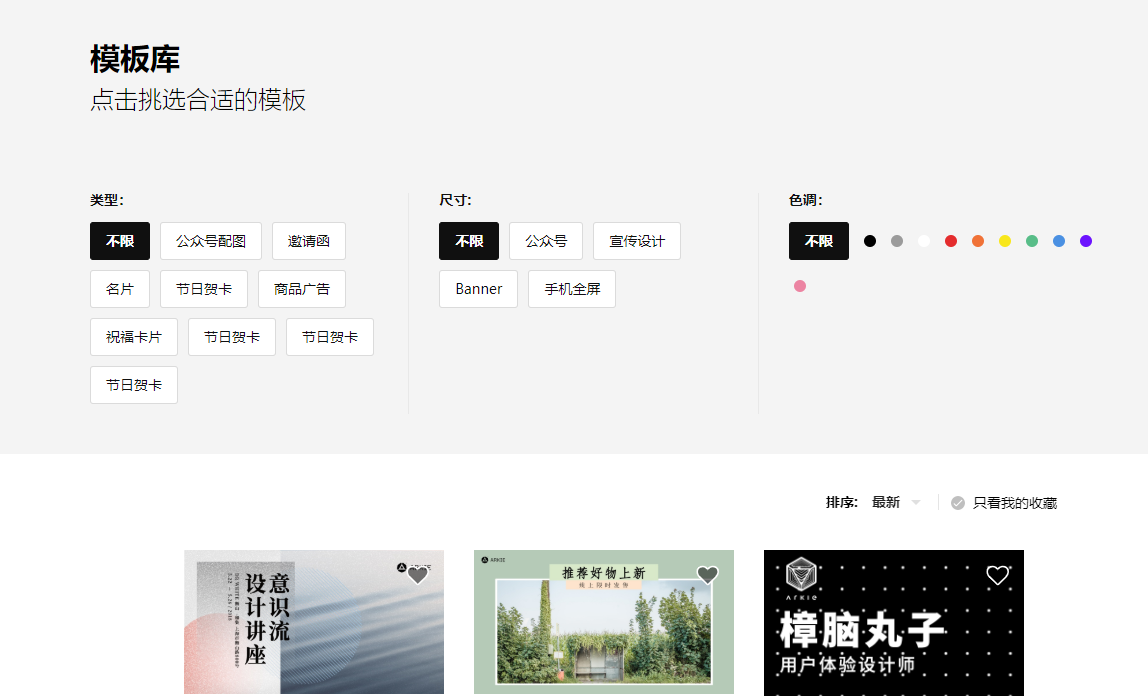Choose the yellow color tone filter

coord(1005,241)
